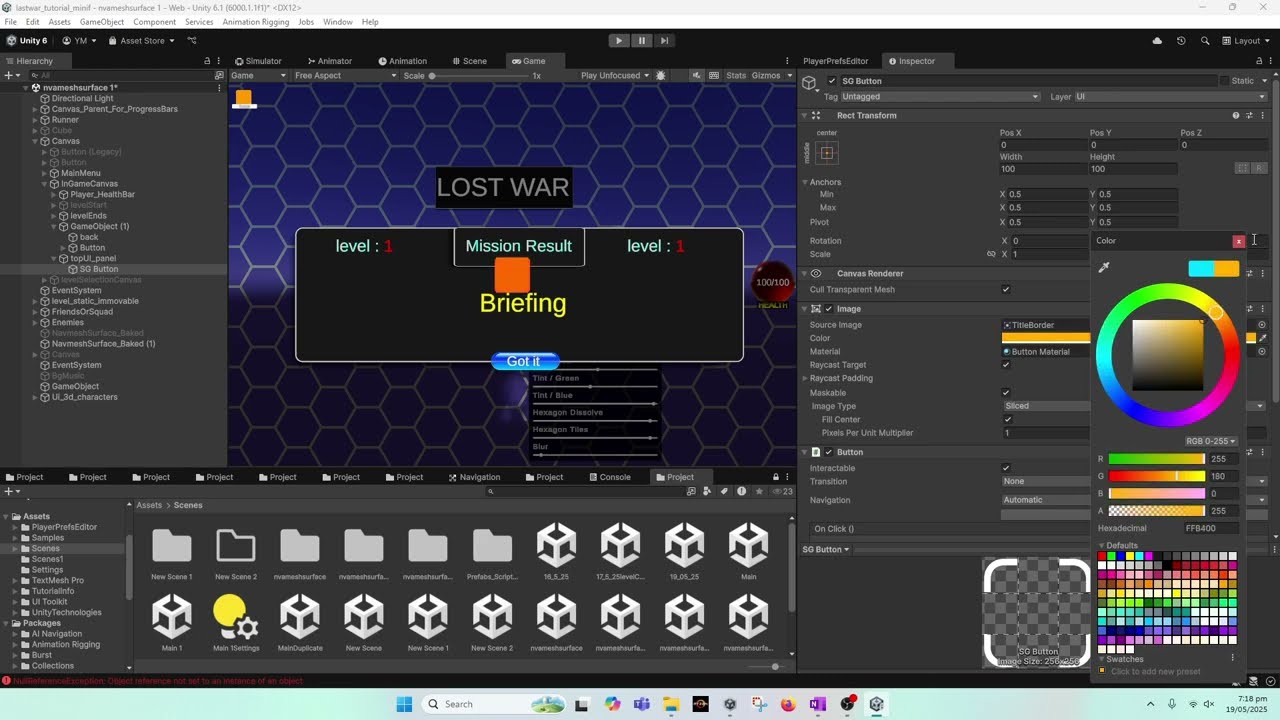Open the Asset Store dropdown
This screenshot has width=1280, height=720.
click(140, 41)
